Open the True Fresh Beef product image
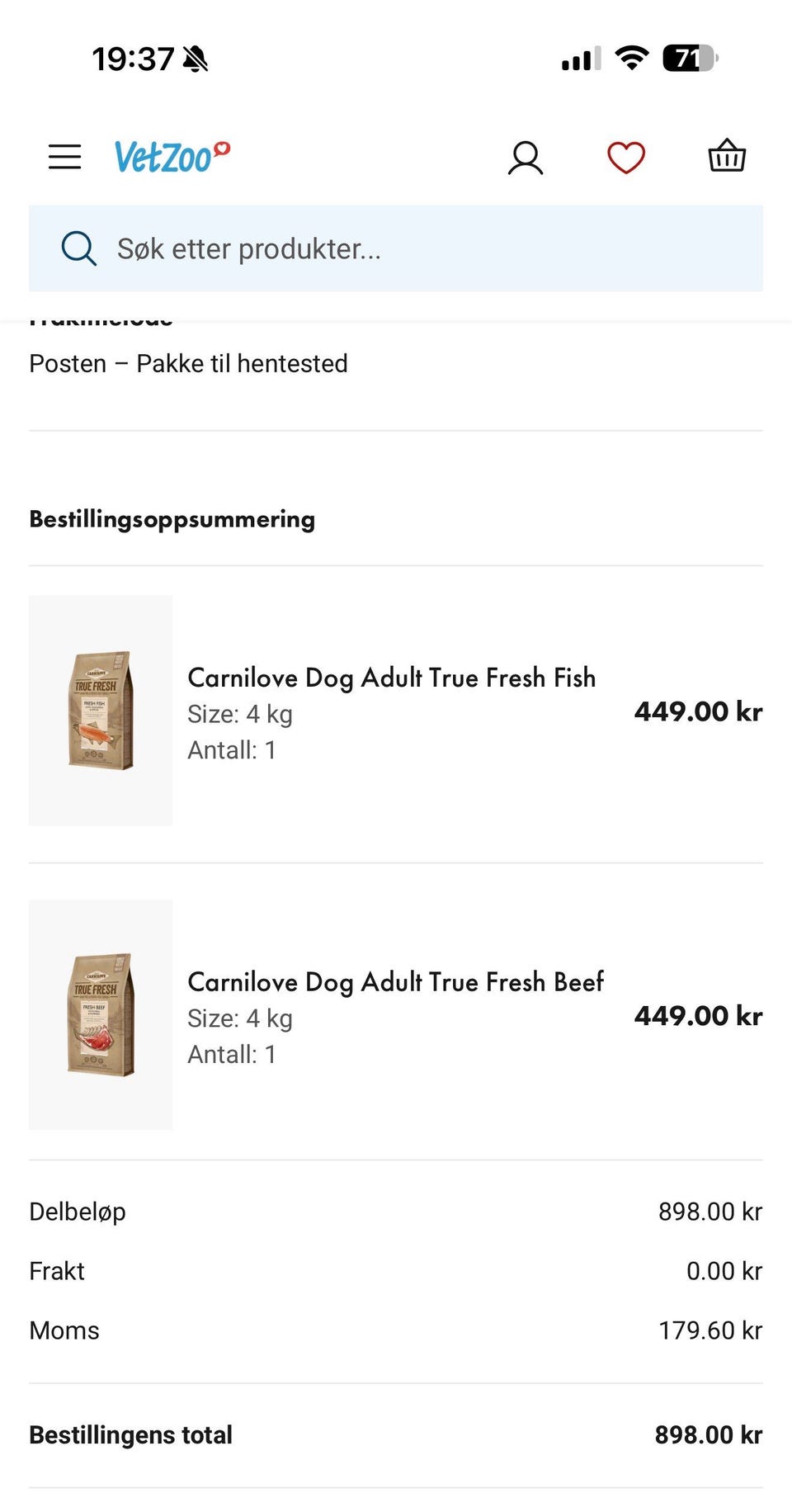This screenshot has width=792, height=1512. (x=101, y=1015)
